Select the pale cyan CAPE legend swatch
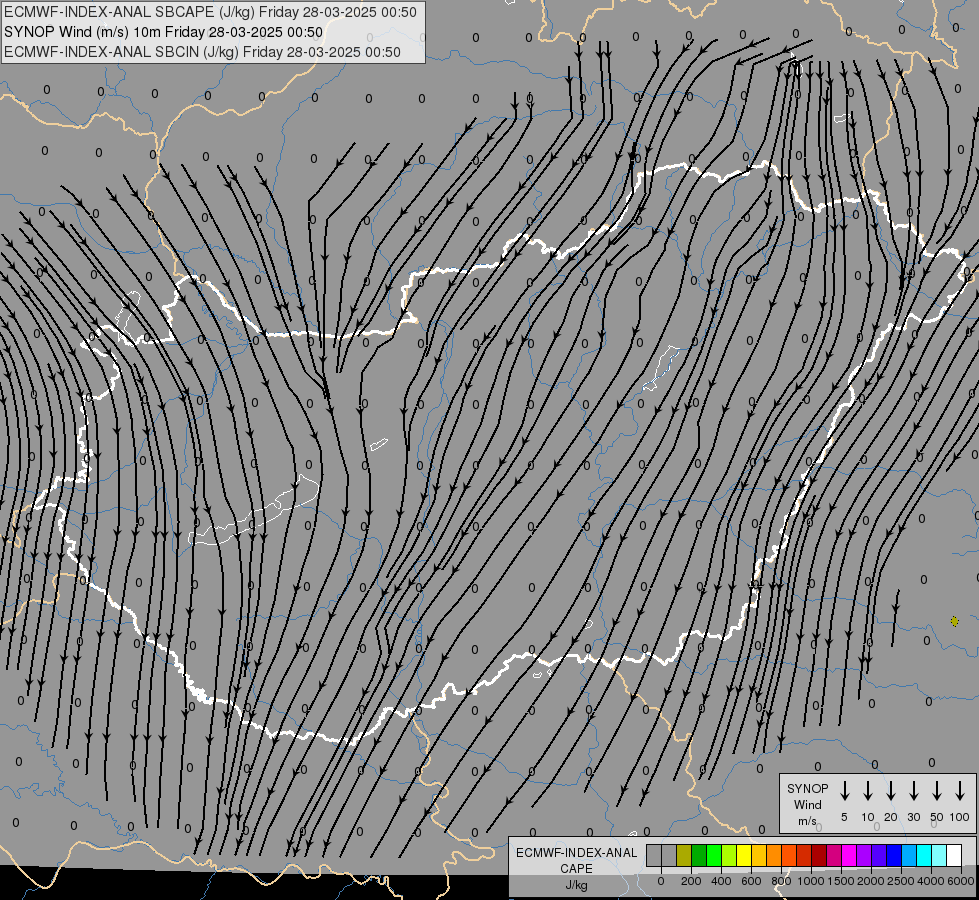The height and width of the screenshot is (900, 979). (939, 855)
